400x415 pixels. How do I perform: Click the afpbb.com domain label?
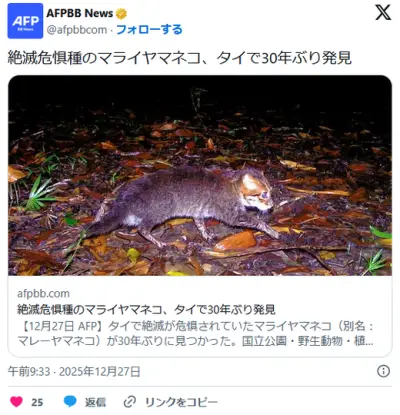43,293
